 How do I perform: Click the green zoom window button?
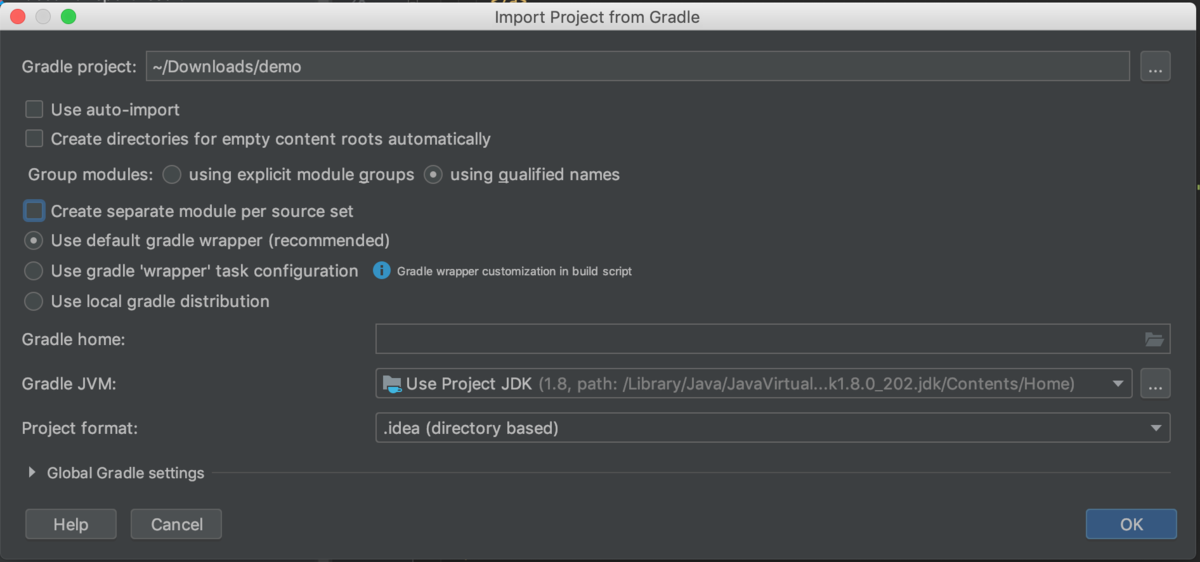[68, 17]
